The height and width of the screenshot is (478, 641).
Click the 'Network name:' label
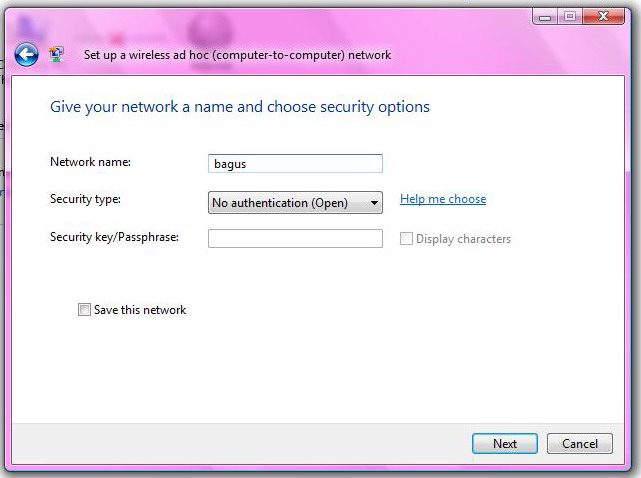pyautogui.click(x=90, y=162)
